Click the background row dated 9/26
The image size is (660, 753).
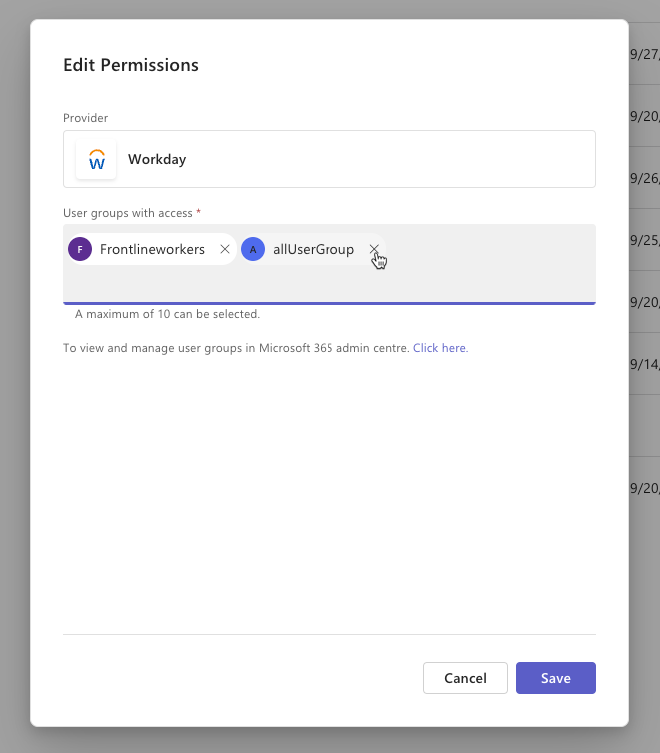(644, 178)
